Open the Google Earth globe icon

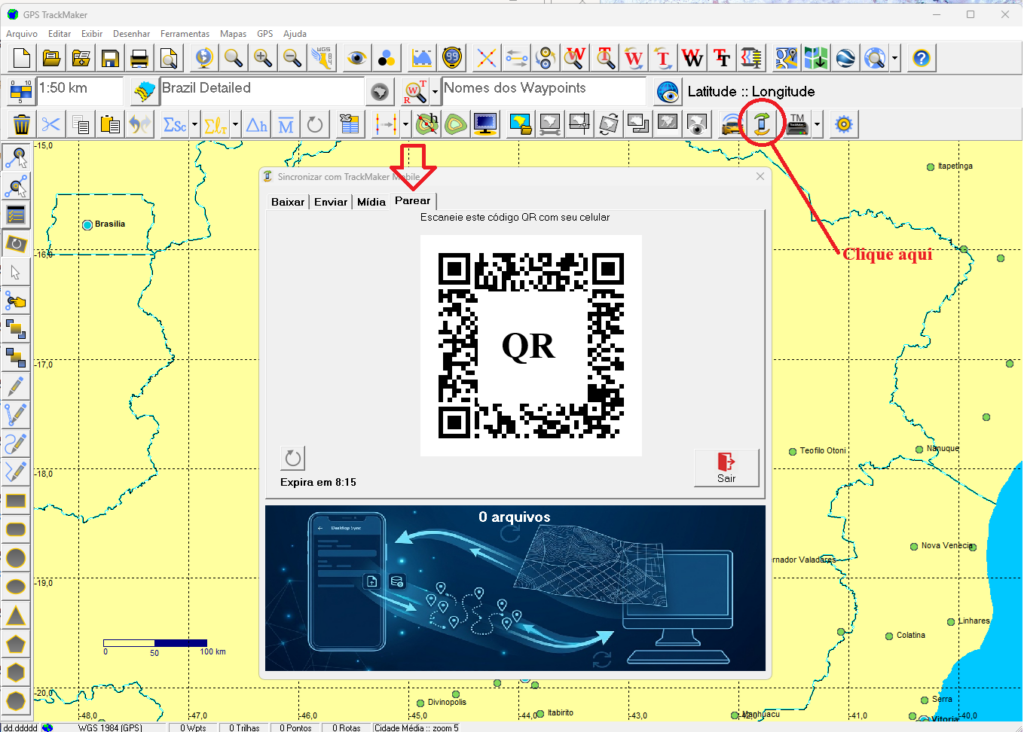(845, 58)
